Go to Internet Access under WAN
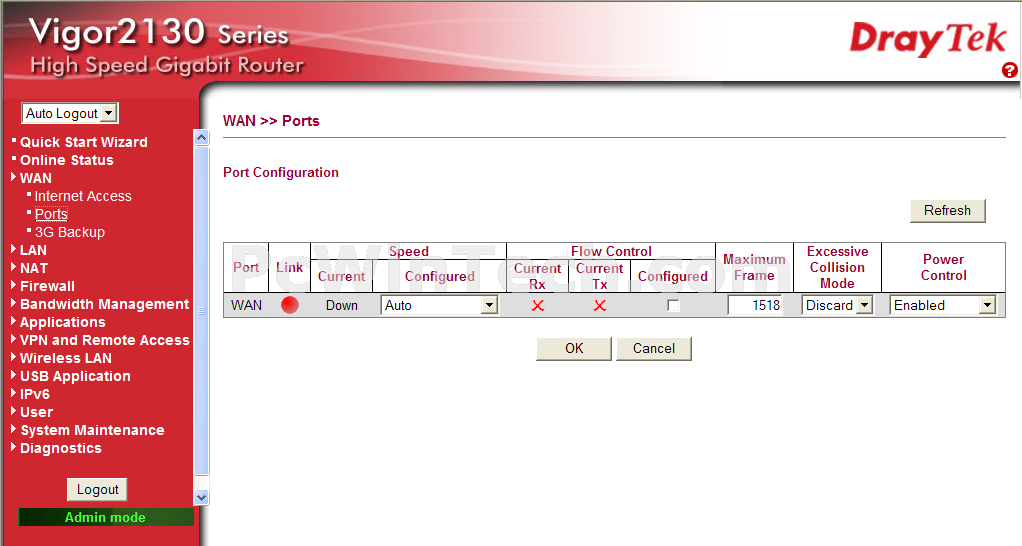The width and height of the screenshot is (1022, 546). (x=83, y=196)
